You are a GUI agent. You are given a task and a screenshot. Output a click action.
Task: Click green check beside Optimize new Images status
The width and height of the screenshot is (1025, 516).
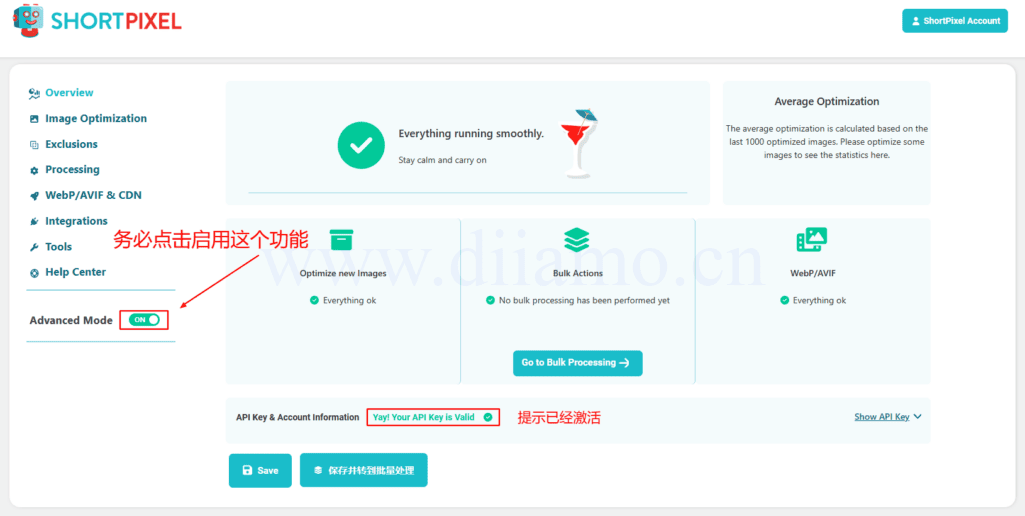(x=314, y=300)
